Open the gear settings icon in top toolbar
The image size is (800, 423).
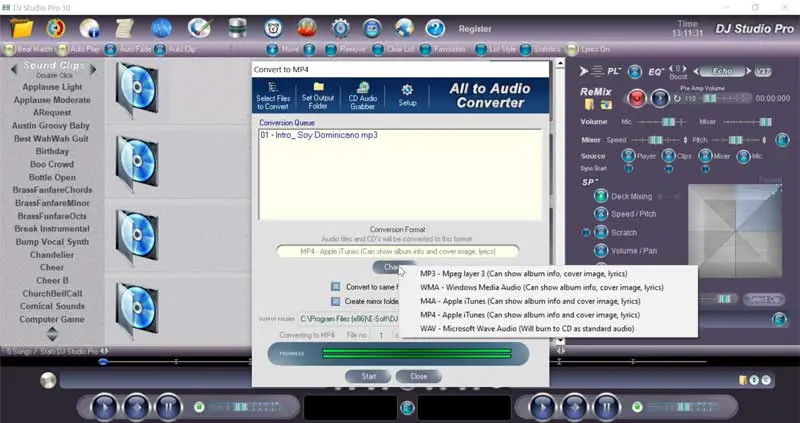click(340, 28)
